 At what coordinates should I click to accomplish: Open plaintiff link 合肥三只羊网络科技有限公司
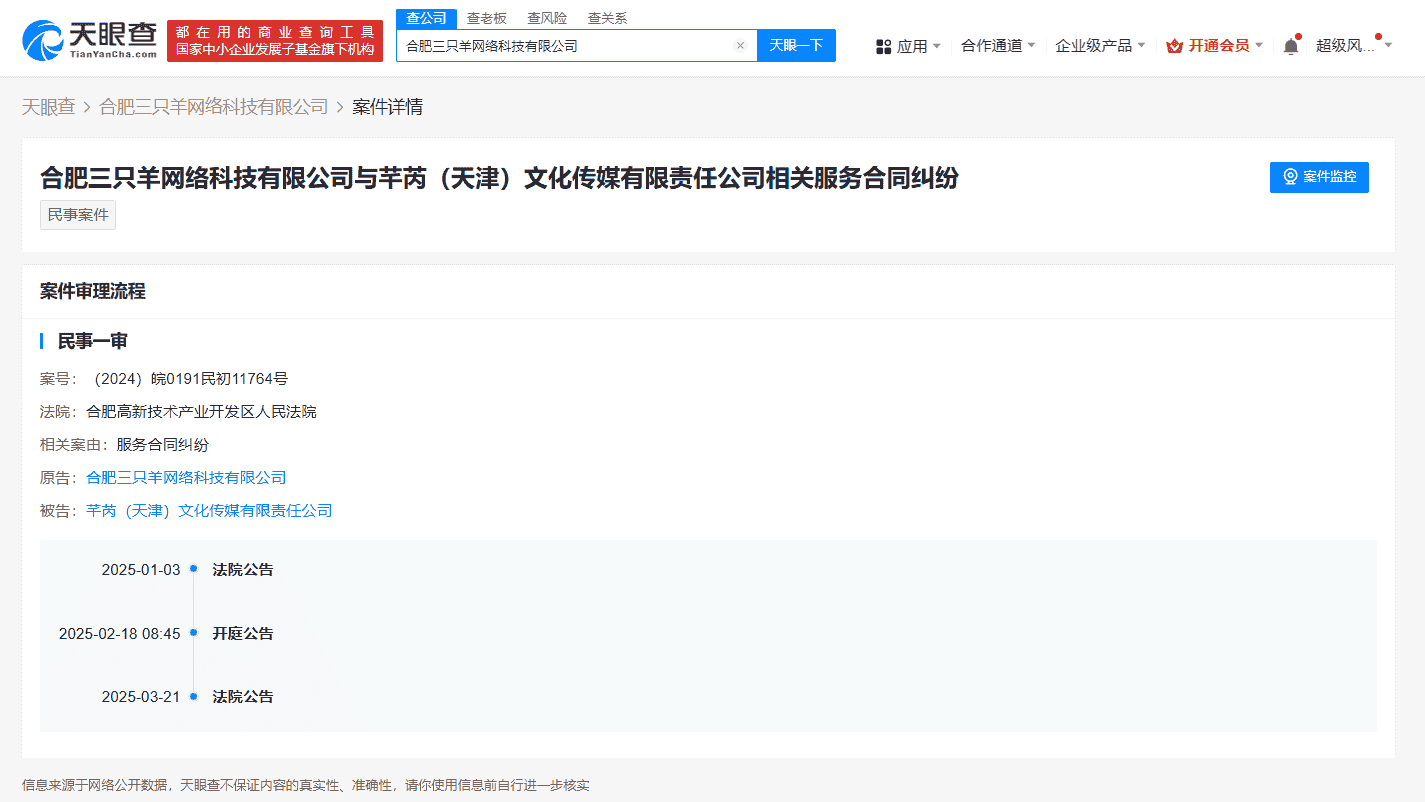click(x=186, y=478)
